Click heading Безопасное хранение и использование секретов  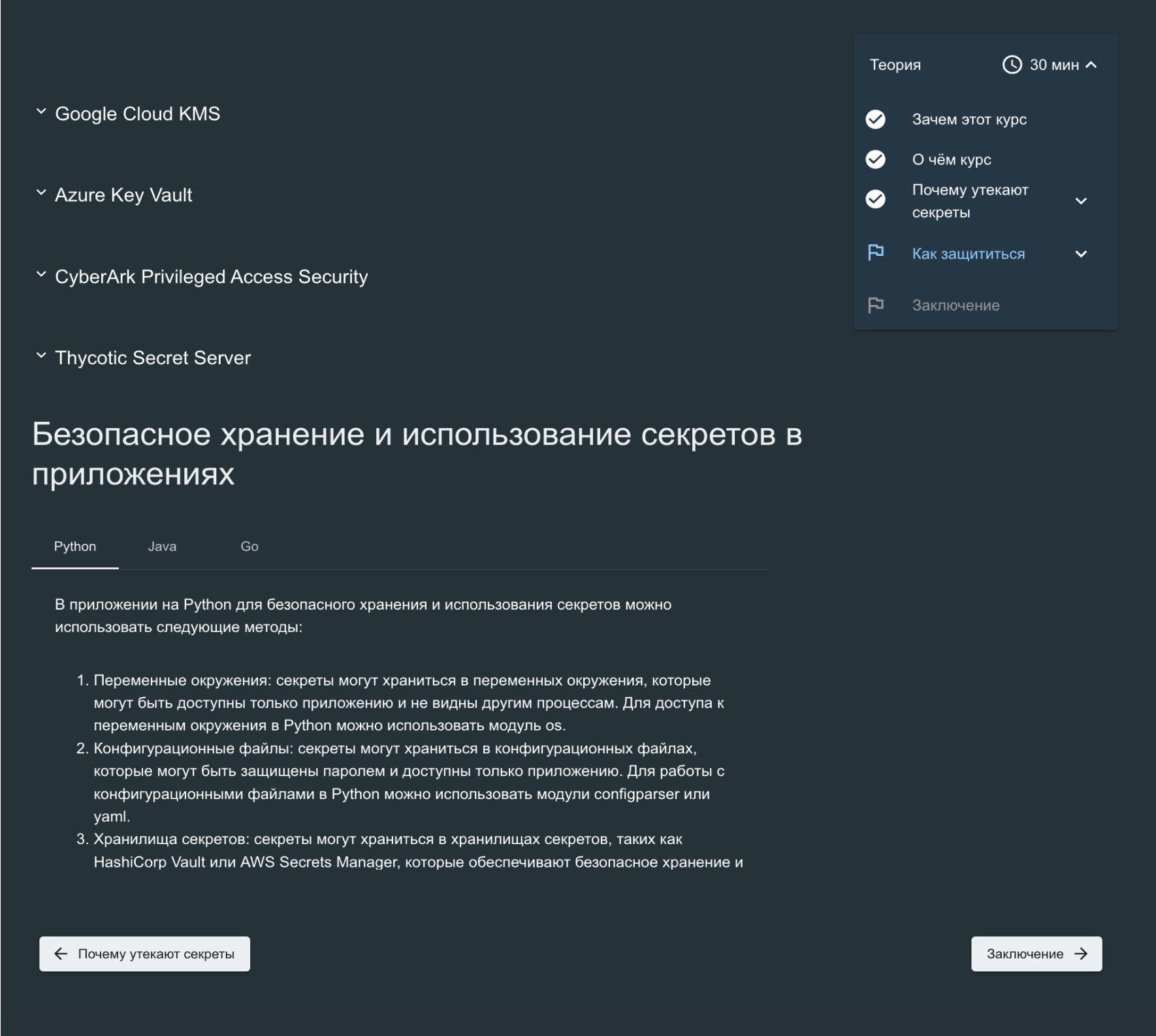point(417,454)
